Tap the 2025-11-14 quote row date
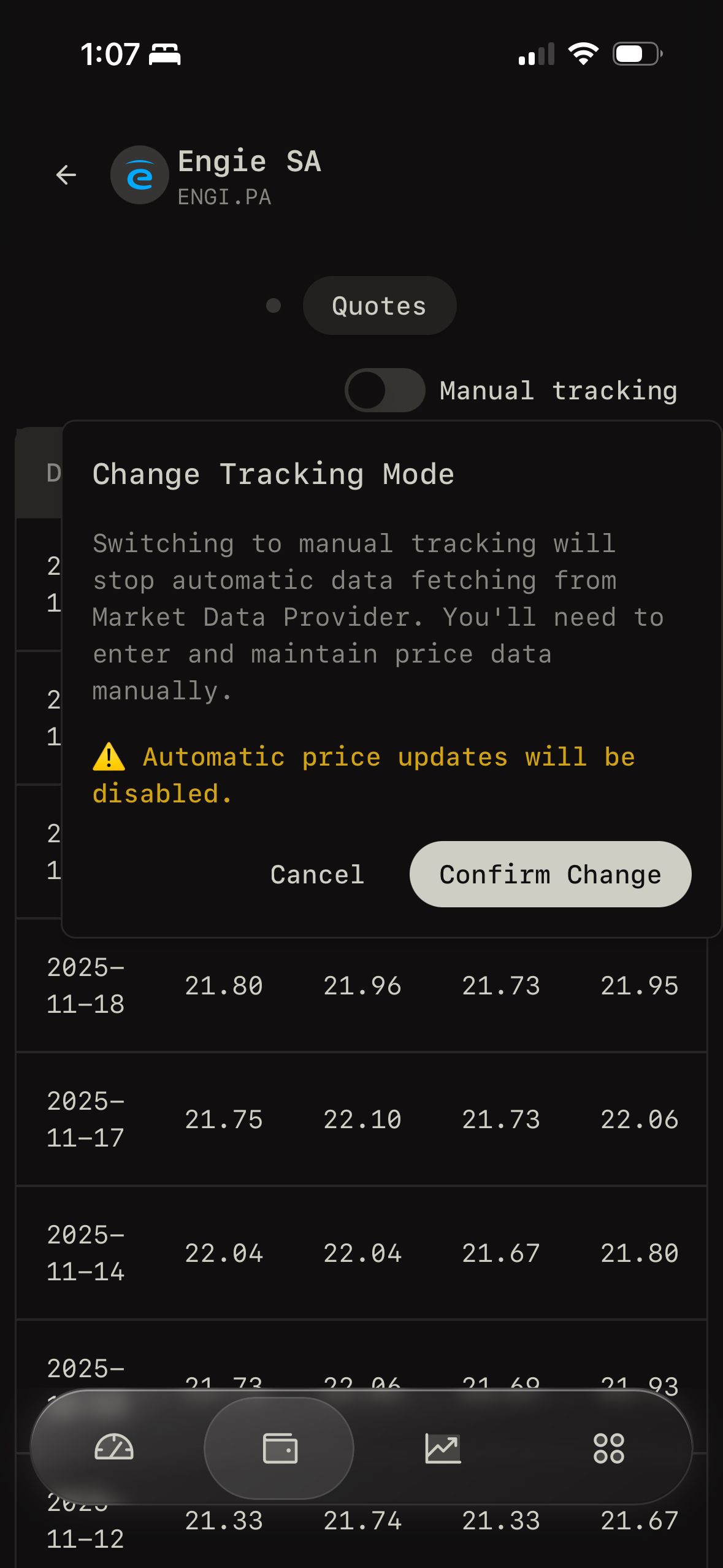This screenshot has height=1568, width=723. coord(86,1253)
